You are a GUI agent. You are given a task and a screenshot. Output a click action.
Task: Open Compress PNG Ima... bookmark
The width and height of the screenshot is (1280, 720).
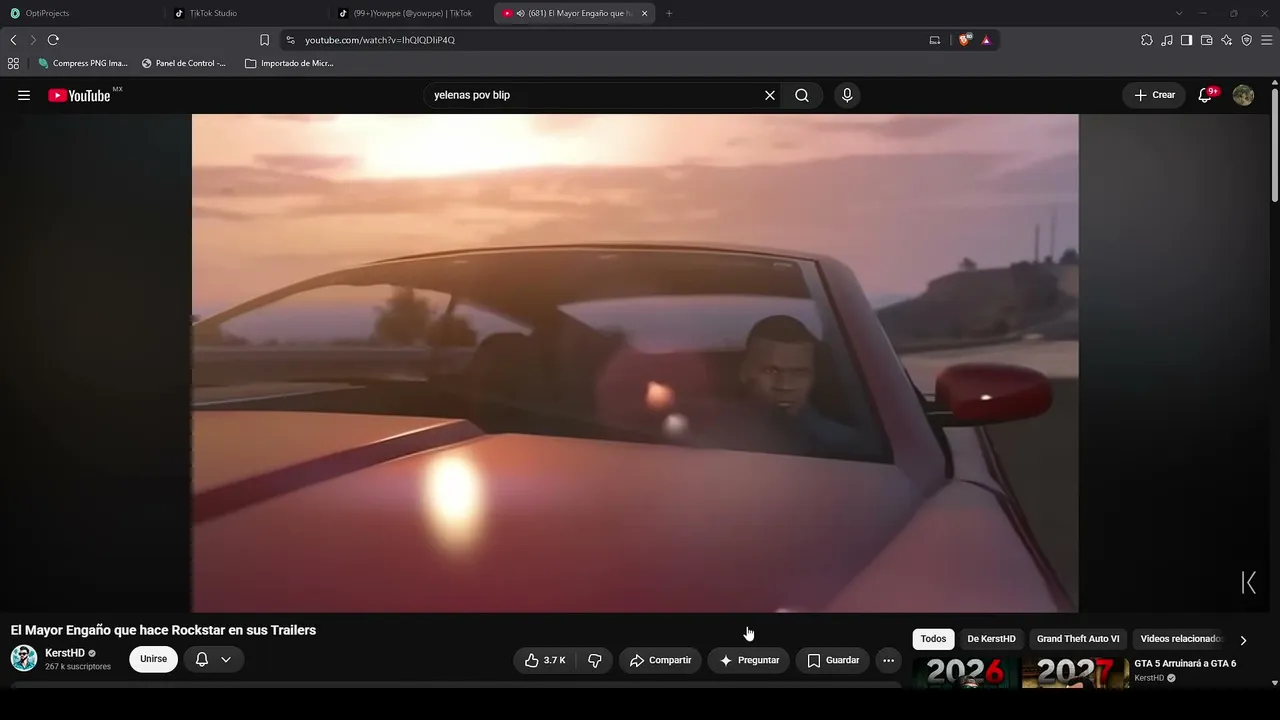click(83, 63)
